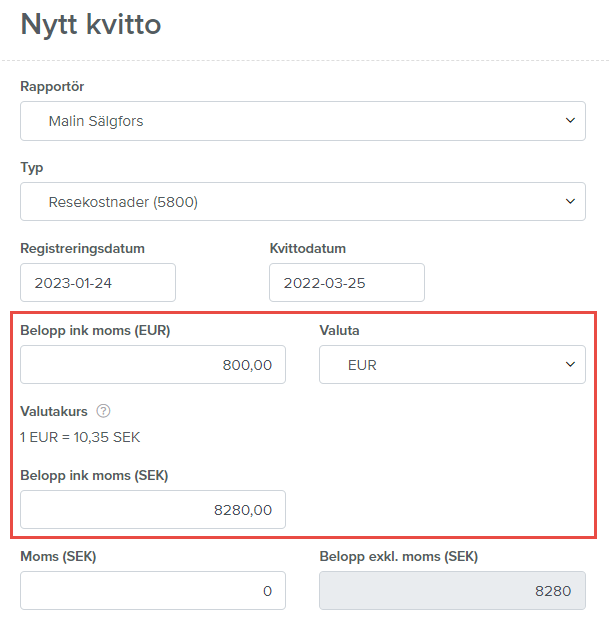Click the greyed Belopp exkl. moms field

452,591
